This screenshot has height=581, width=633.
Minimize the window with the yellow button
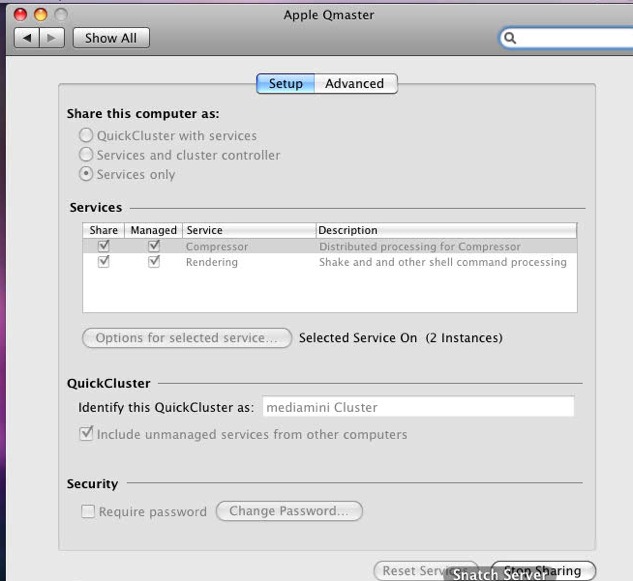[x=40, y=15]
